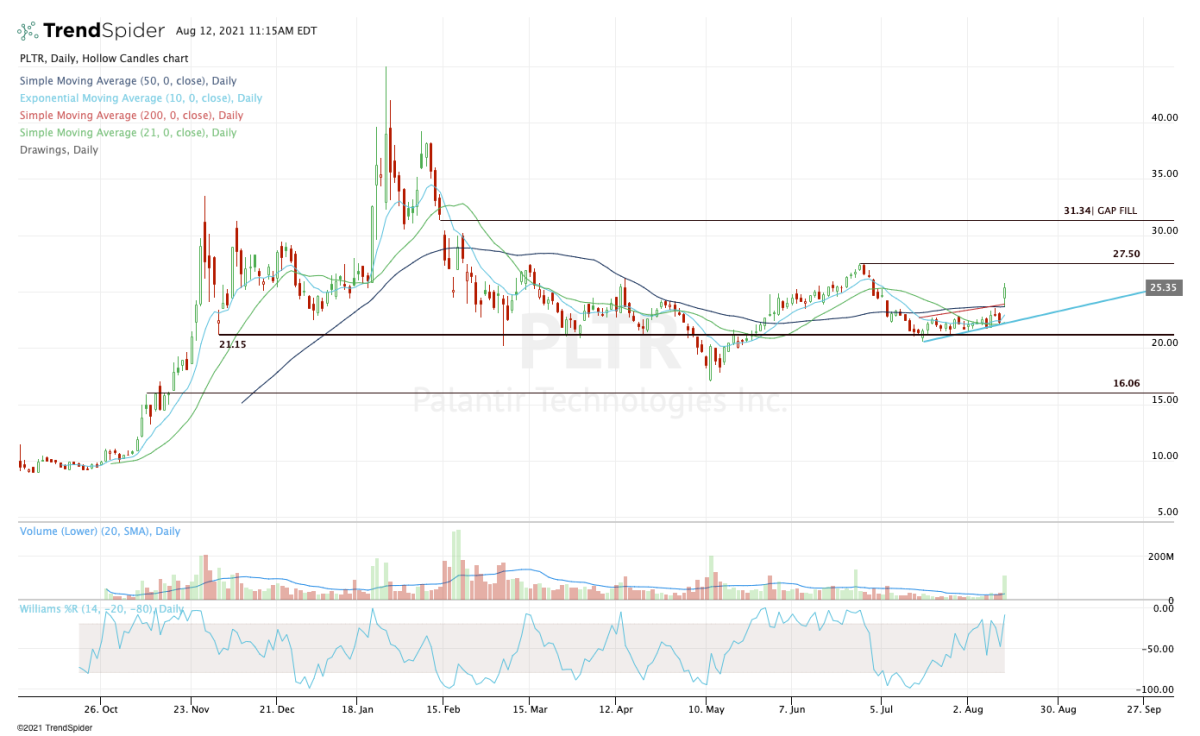Viewport: 1200px width, 736px height.
Task: Click the '18. Jan' date axis label
Action: click(357, 708)
